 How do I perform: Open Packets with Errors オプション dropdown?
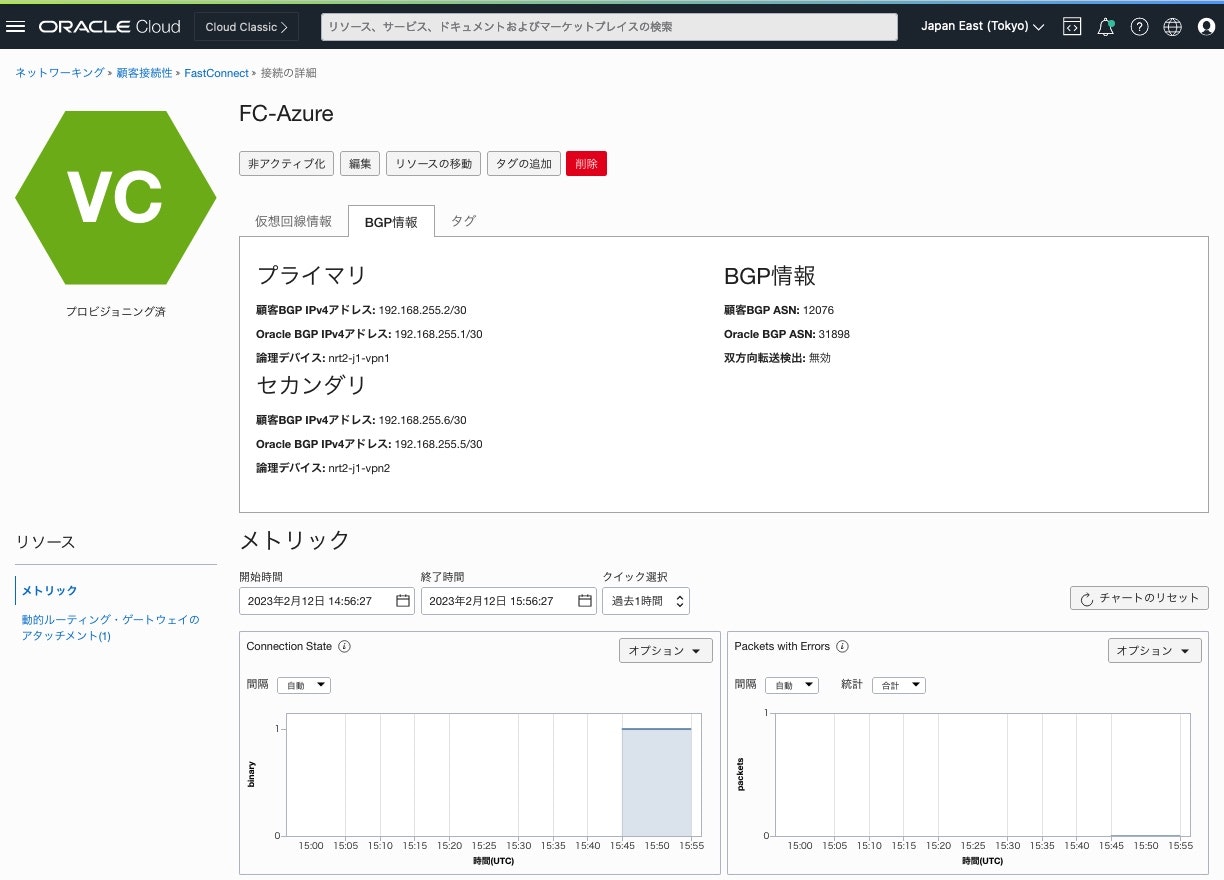pyautogui.click(x=1154, y=650)
